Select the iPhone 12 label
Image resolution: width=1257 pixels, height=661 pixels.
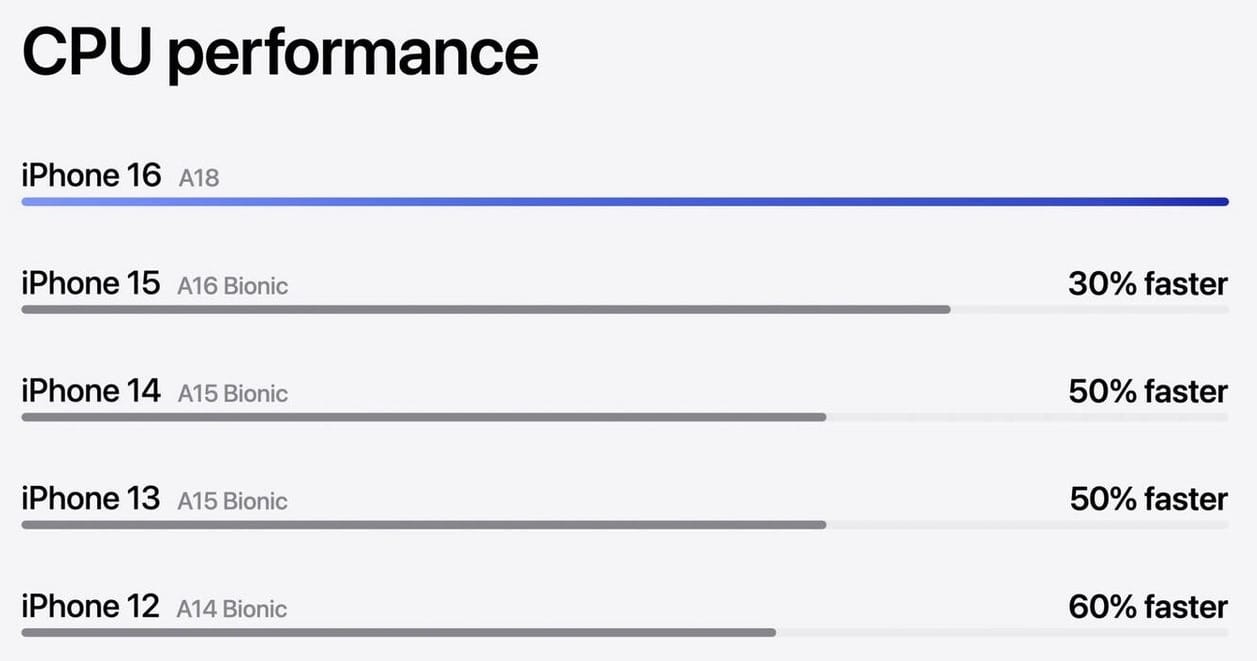click(91, 606)
